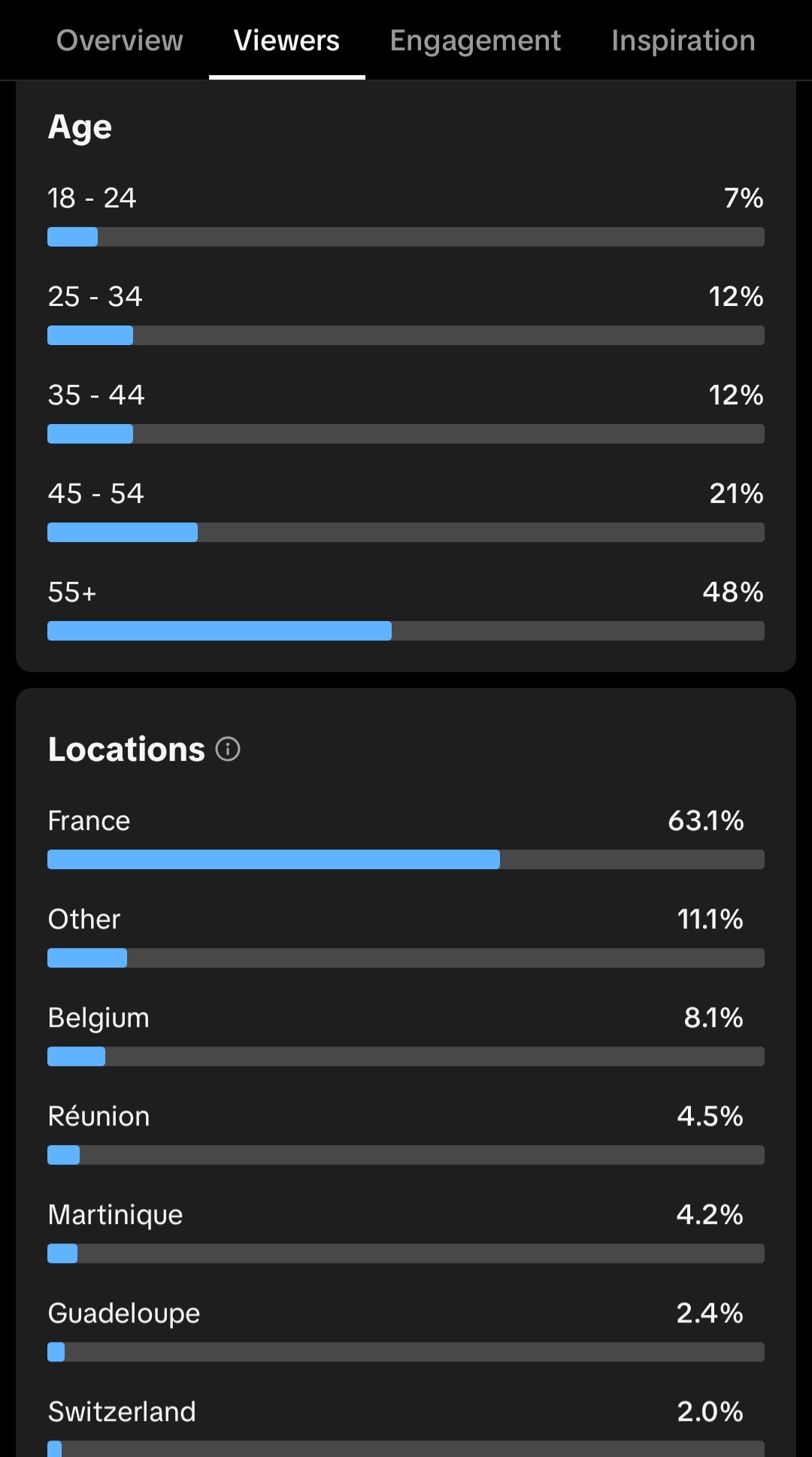Tap the Belgium location bar
This screenshot has width=812, height=1457.
click(406, 1056)
